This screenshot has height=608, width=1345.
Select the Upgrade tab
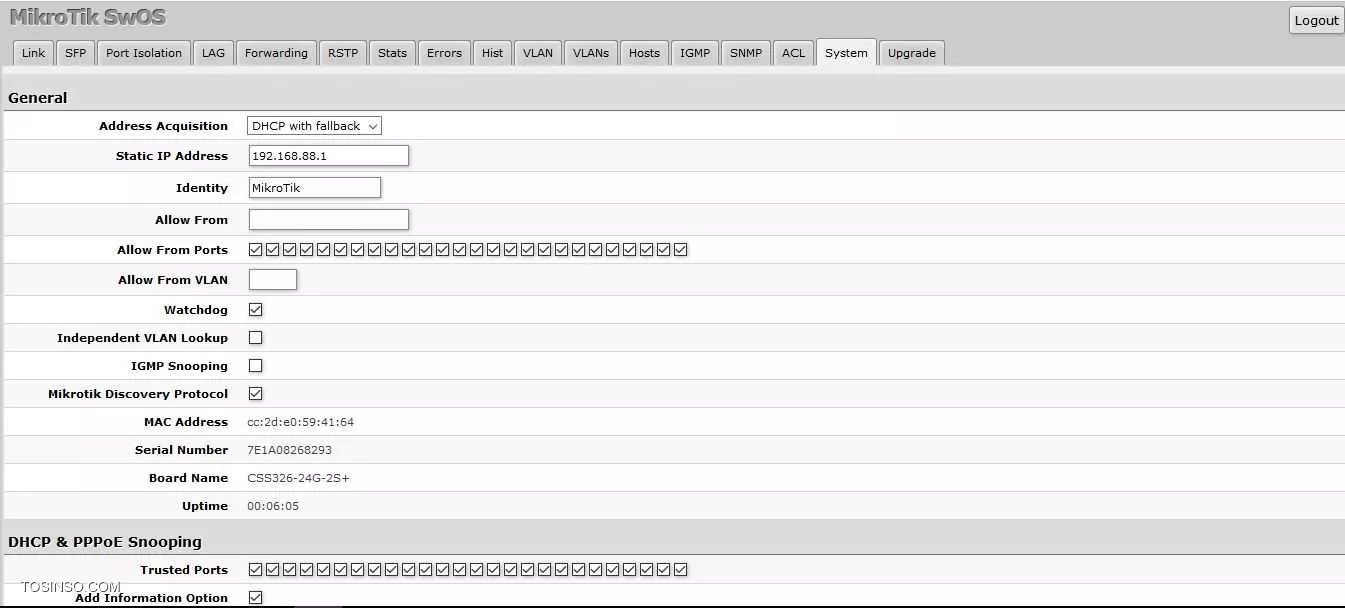(911, 53)
